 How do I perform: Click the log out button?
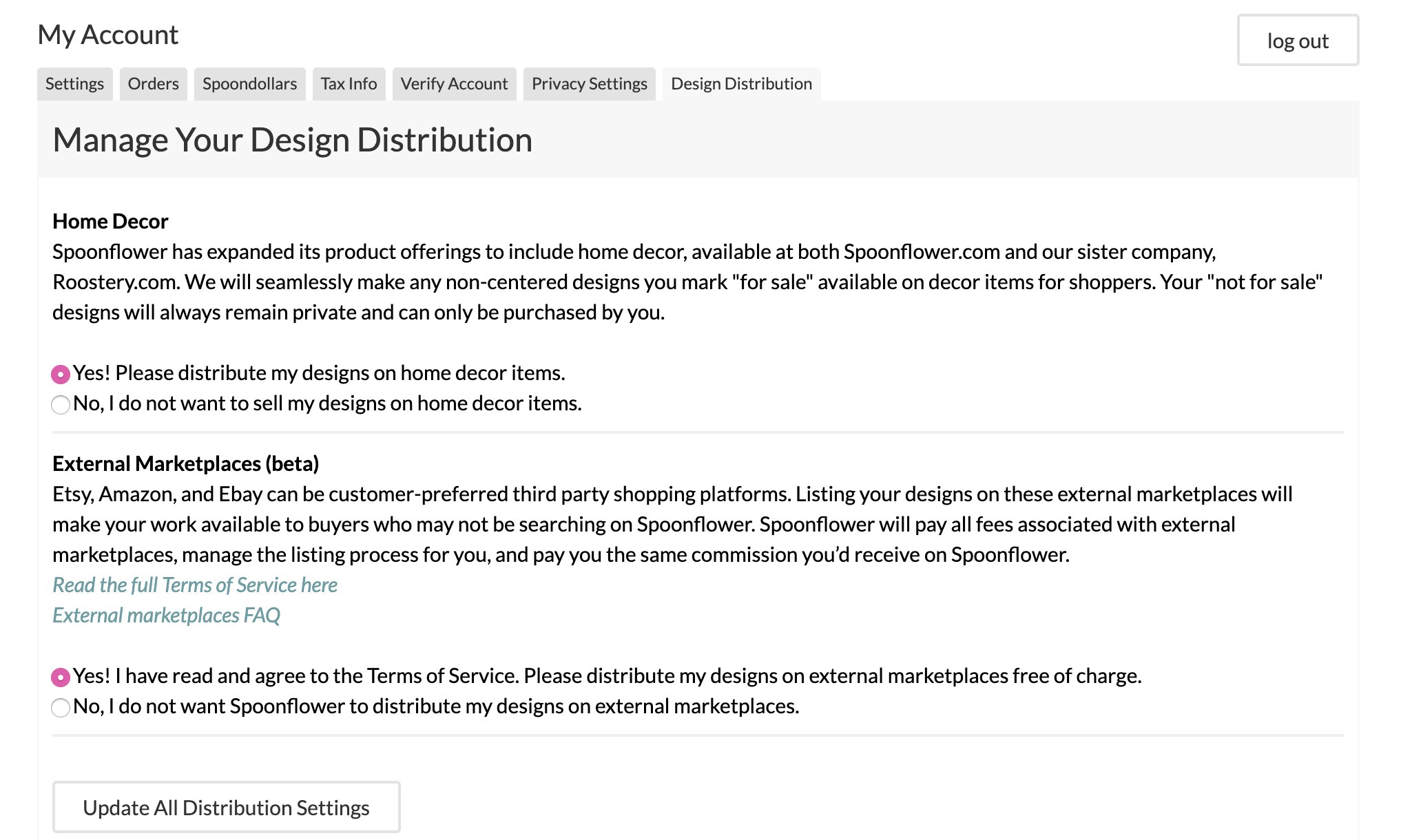(x=1298, y=41)
